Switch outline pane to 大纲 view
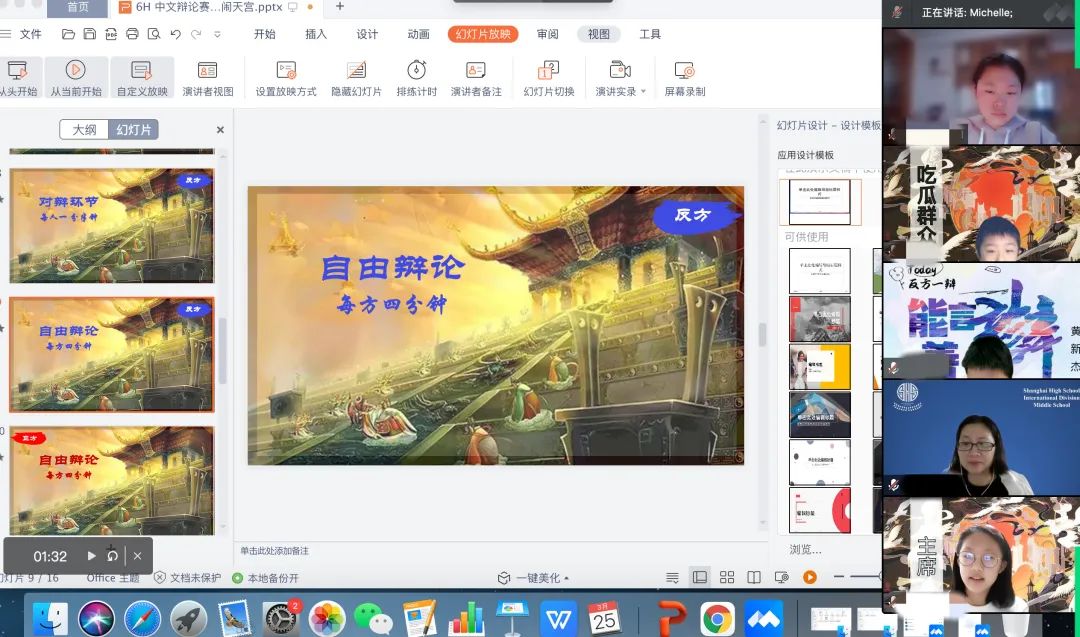The image size is (1080, 637). point(84,129)
